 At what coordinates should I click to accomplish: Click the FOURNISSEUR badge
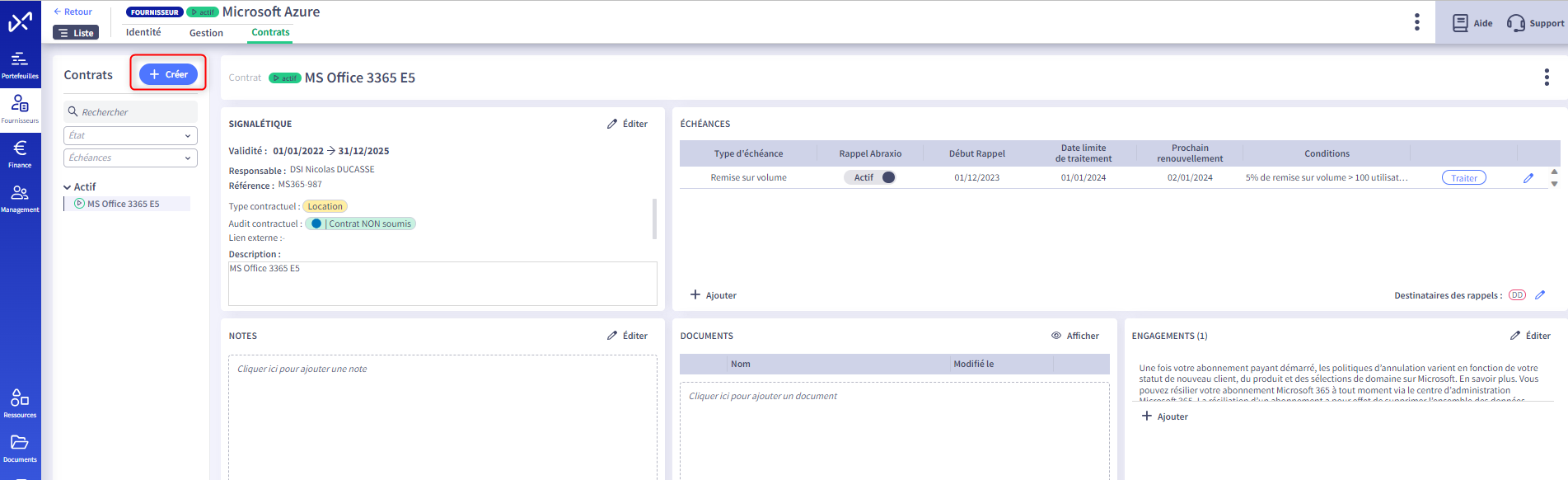[x=155, y=12]
